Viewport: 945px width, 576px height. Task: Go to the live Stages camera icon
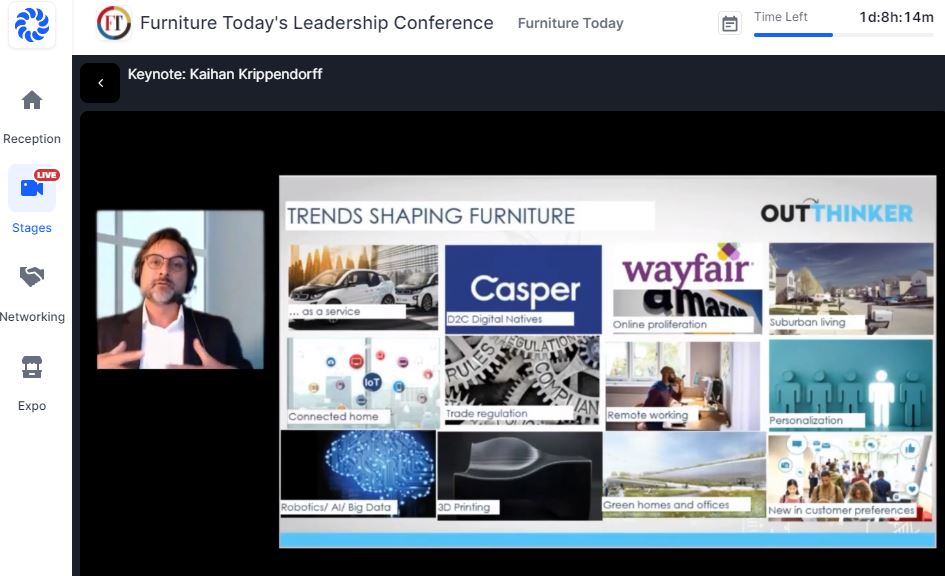pyautogui.click(x=32, y=188)
